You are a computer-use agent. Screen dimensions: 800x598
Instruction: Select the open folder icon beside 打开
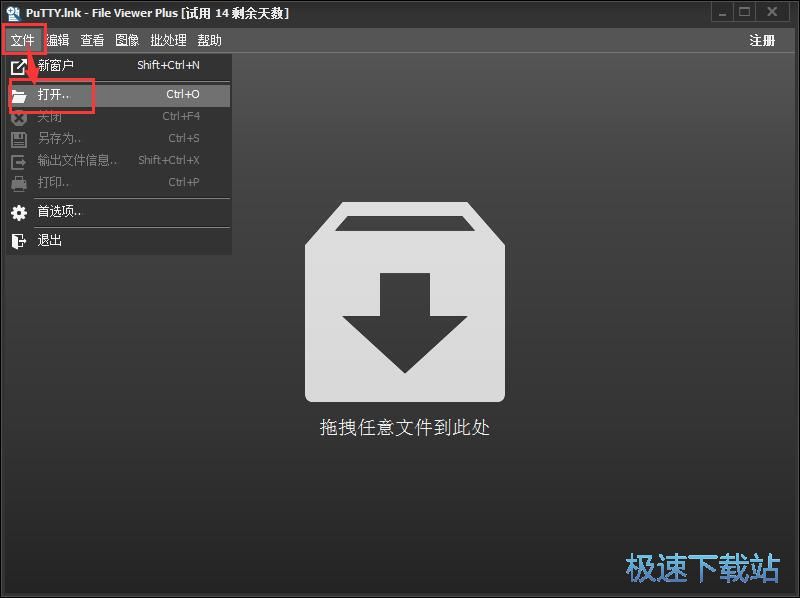(21, 95)
